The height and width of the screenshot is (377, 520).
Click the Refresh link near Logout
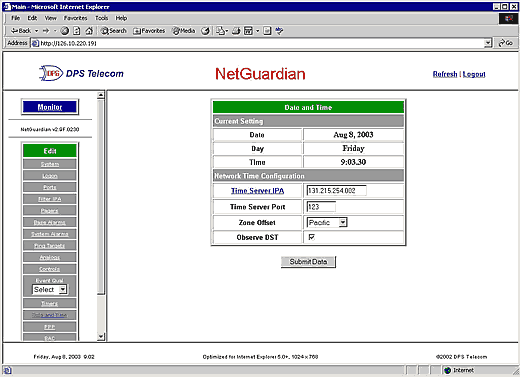pyautogui.click(x=445, y=74)
